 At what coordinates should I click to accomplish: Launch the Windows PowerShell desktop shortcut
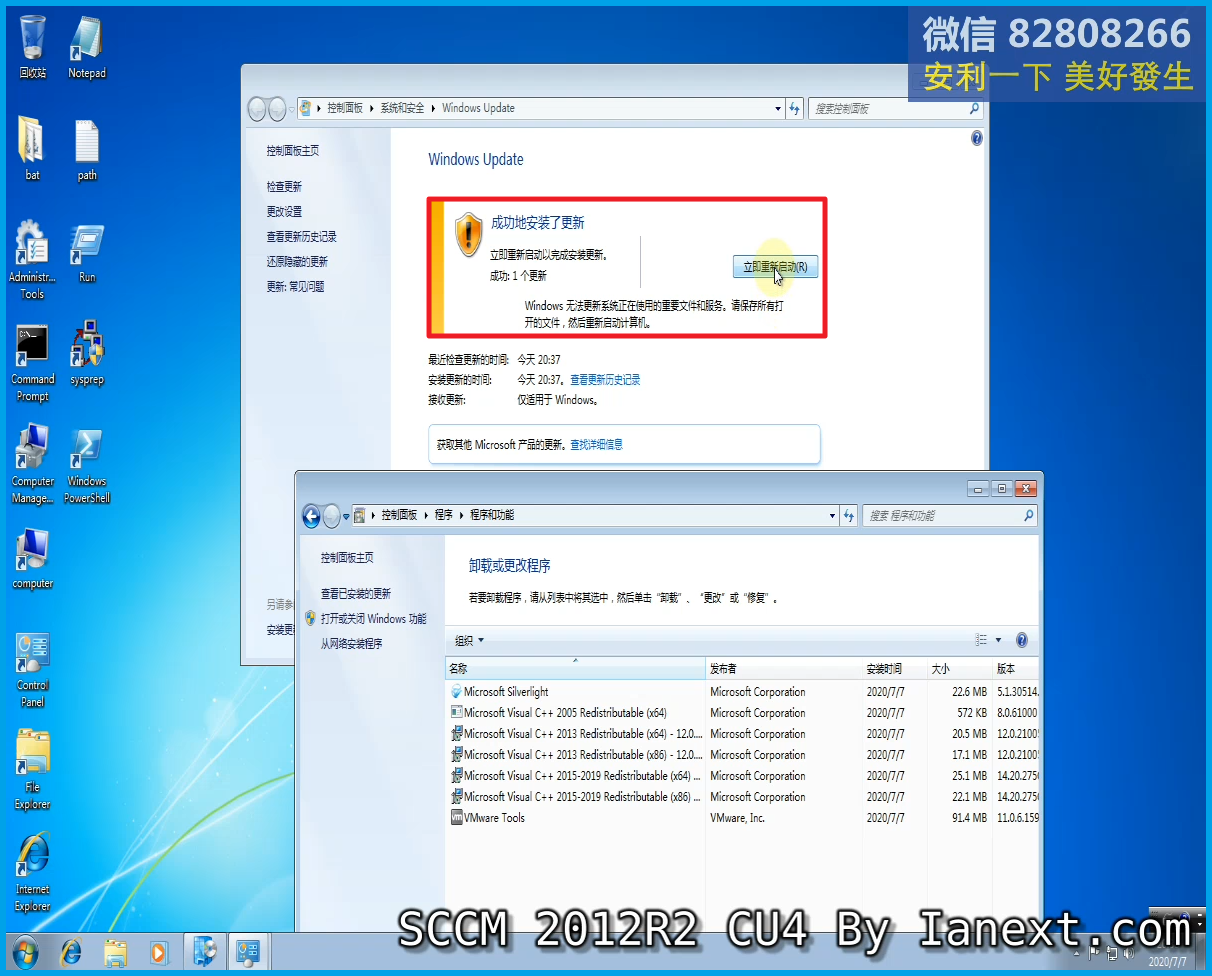(87, 465)
